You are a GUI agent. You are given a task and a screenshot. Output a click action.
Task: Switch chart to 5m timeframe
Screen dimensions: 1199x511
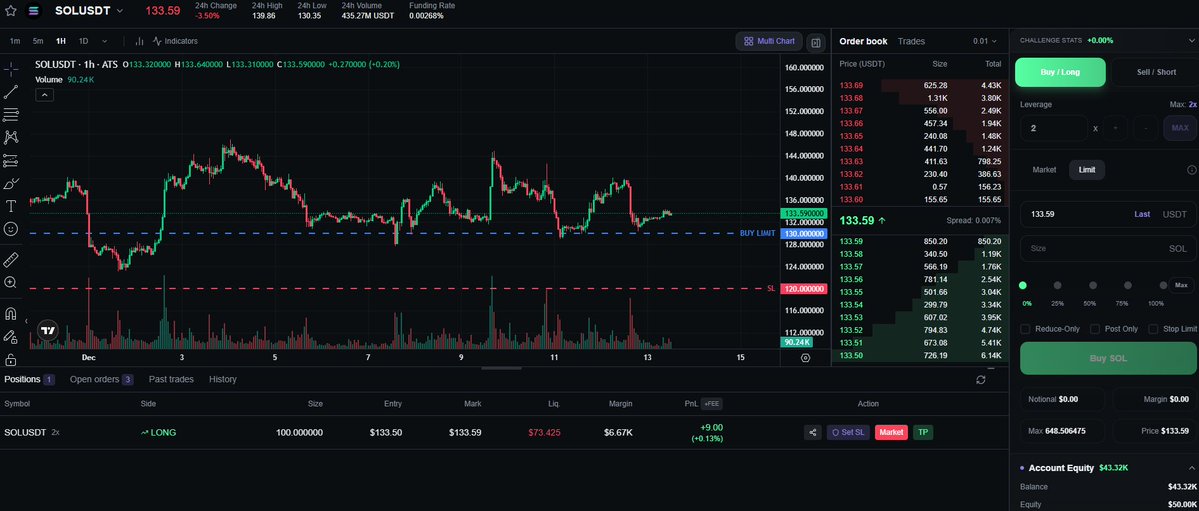(38, 41)
